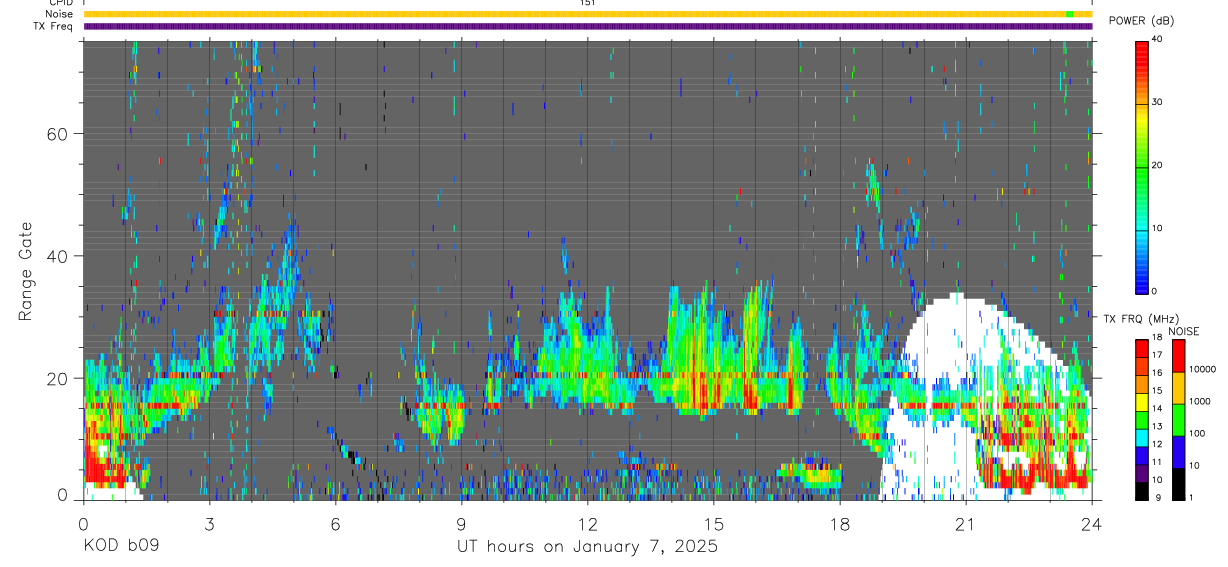The image size is (1228, 567).
Task: Pick the red 17-18 MHz frequency swatch
Action: (1142, 348)
